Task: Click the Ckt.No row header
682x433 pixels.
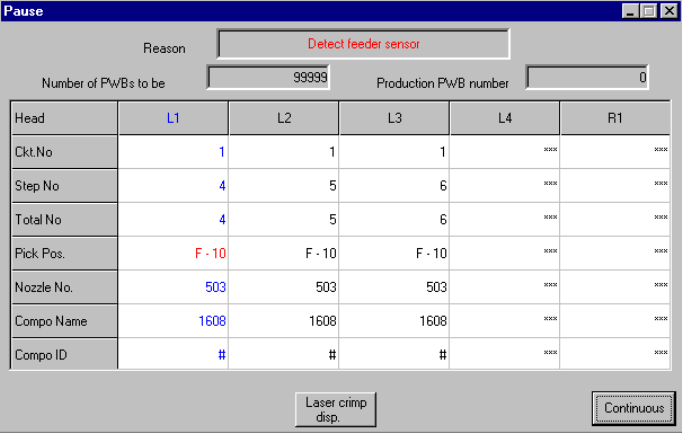Action: [64, 152]
